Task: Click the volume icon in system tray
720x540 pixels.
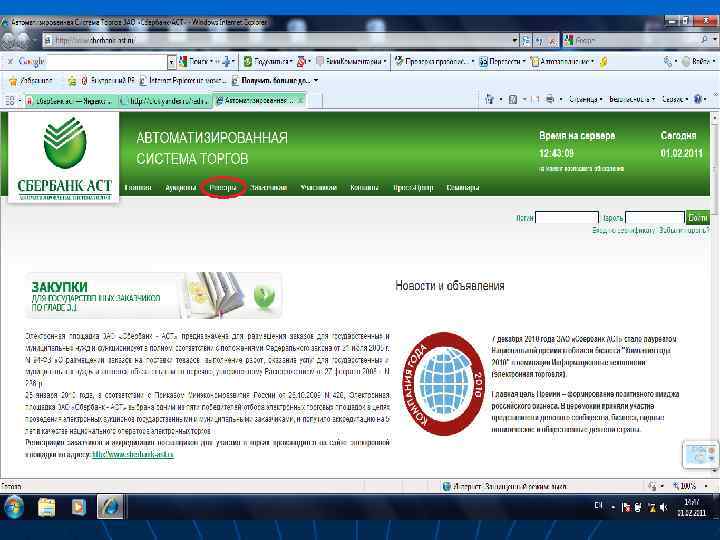Action: [663, 507]
